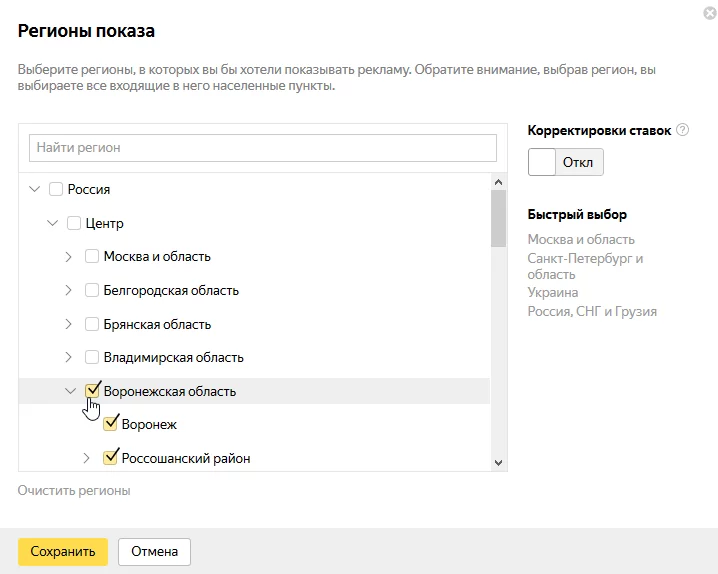Check the Центр checkbox
The image size is (718, 574).
click(x=74, y=223)
